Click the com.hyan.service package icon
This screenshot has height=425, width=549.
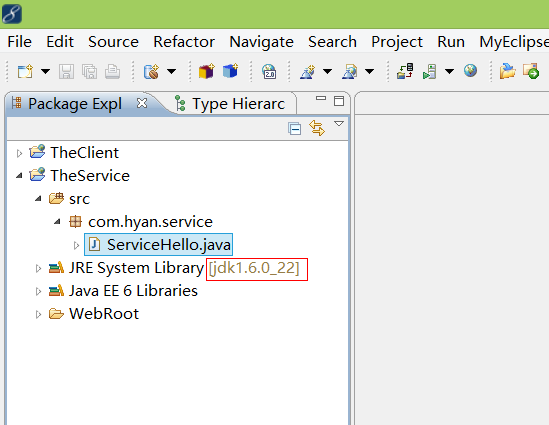click(76, 222)
